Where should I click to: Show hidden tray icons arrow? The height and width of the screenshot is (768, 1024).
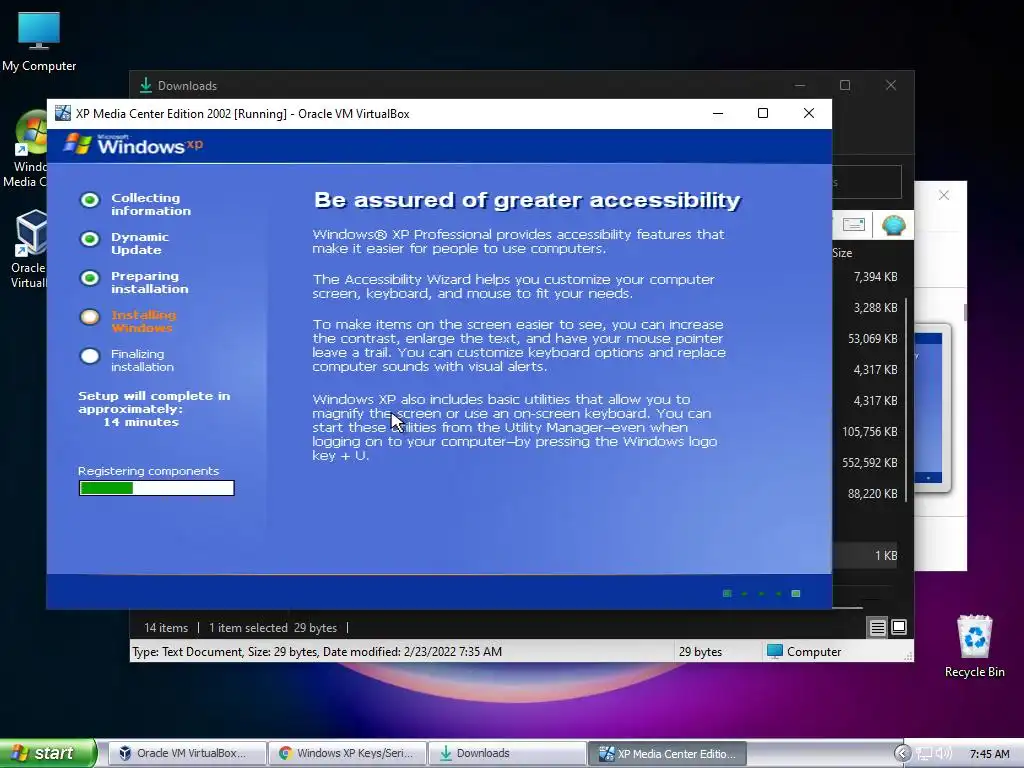(x=902, y=754)
